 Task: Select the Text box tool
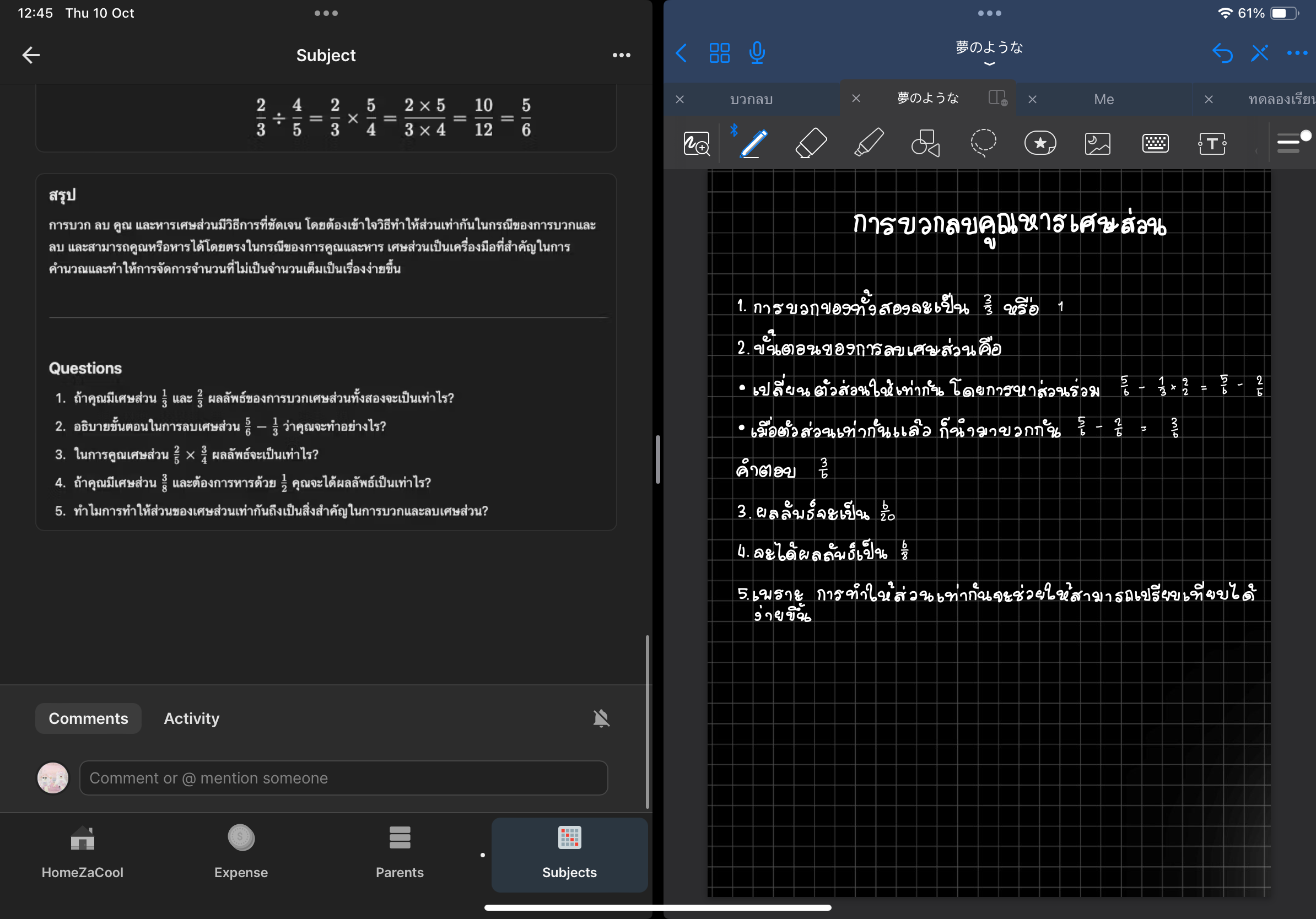point(1212,143)
